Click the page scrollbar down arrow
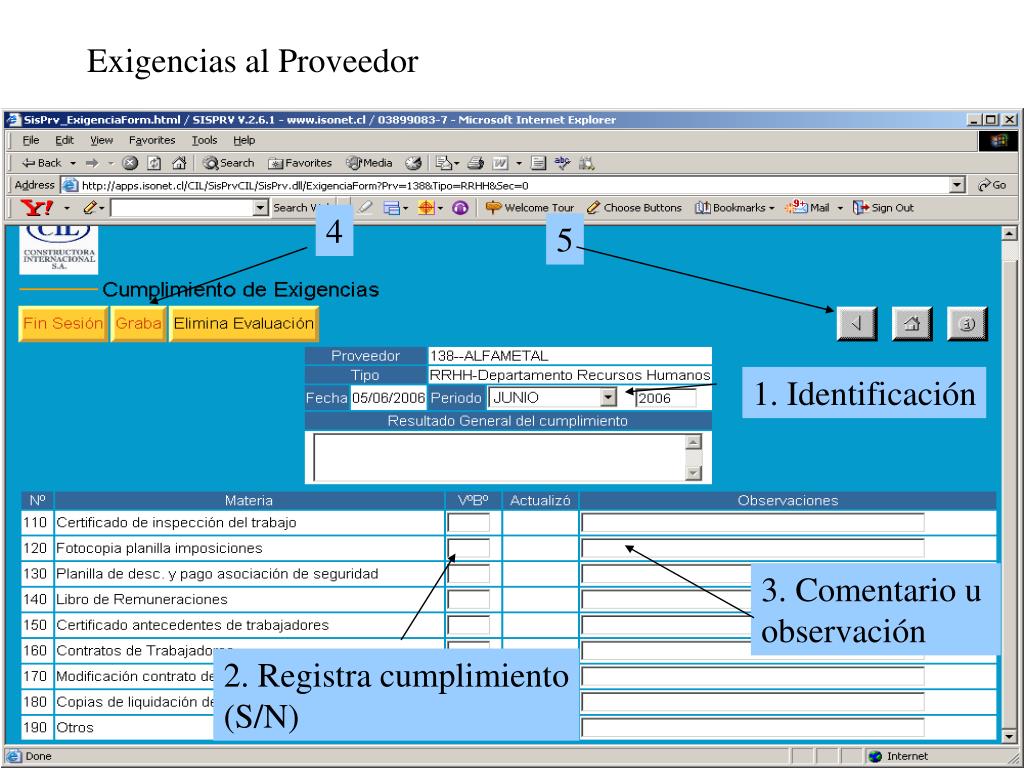 tap(1009, 736)
